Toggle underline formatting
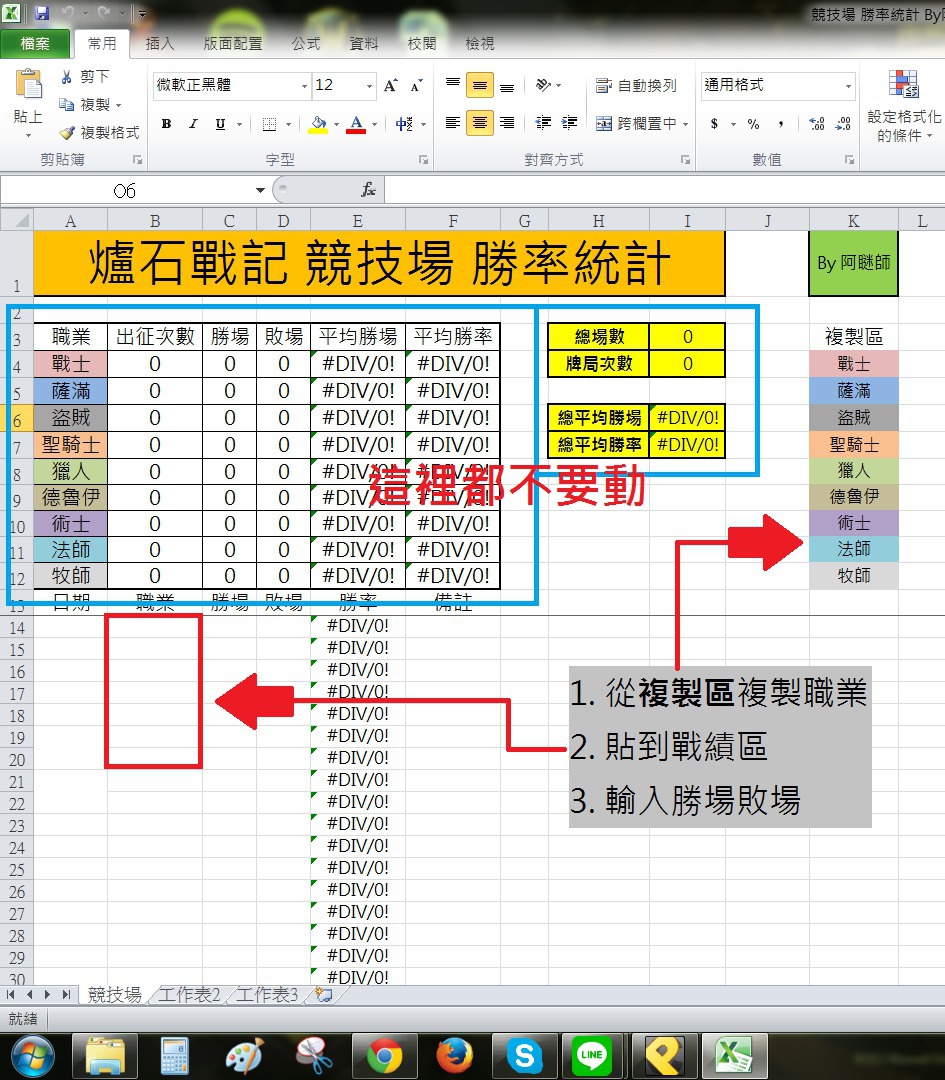This screenshot has height=1080, width=945. click(x=220, y=124)
